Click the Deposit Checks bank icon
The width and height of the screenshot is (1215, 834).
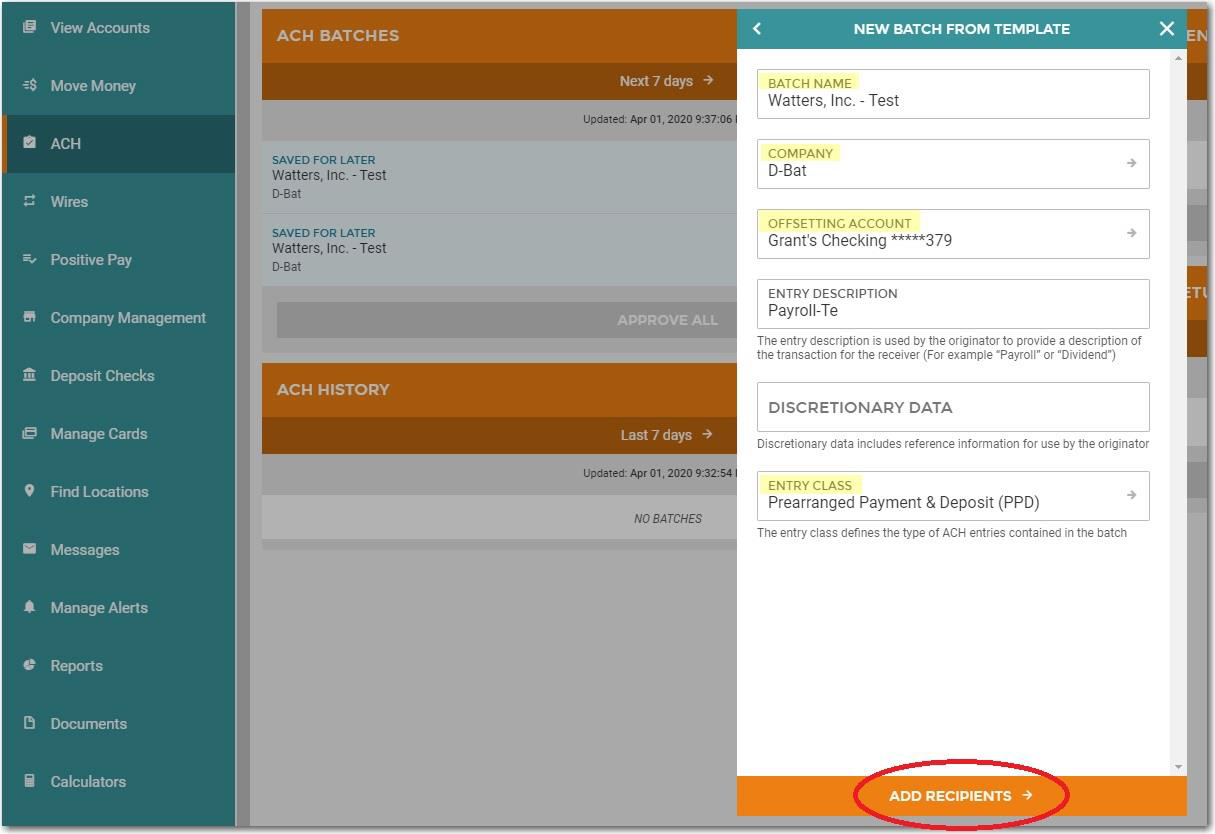click(30, 376)
